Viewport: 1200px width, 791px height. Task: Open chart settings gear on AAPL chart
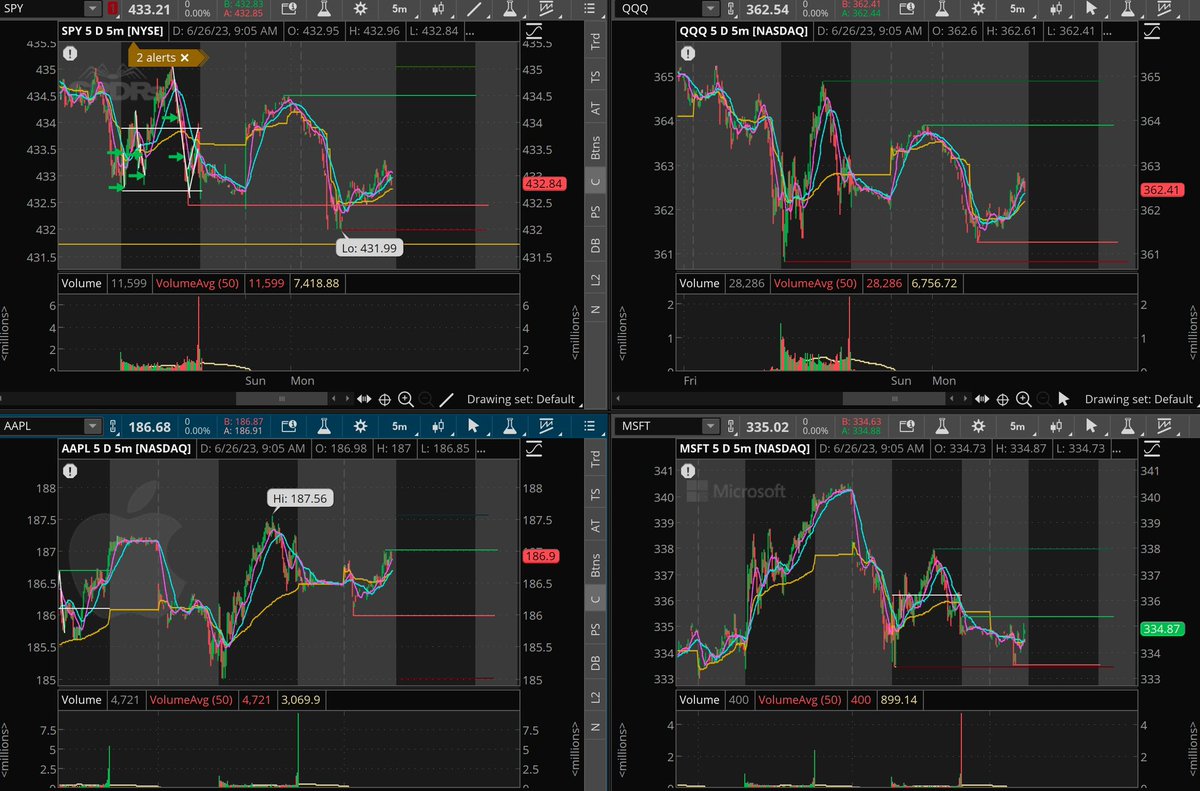(x=360, y=427)
